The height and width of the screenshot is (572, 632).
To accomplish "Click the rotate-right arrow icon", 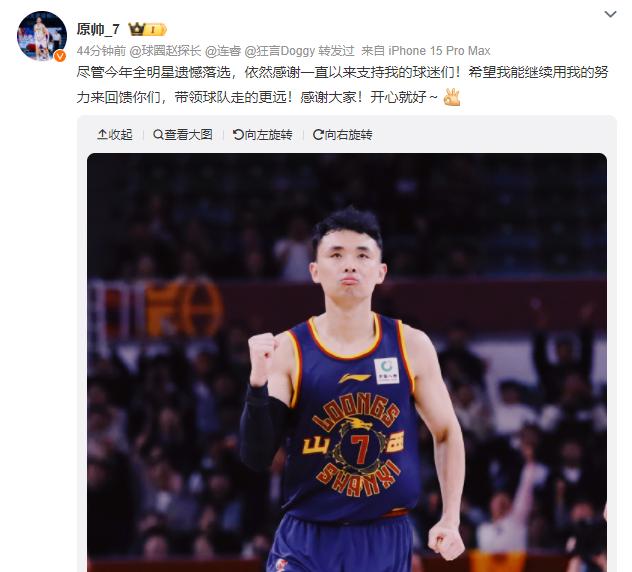I will pyautogui.click(x=318, y=135).
